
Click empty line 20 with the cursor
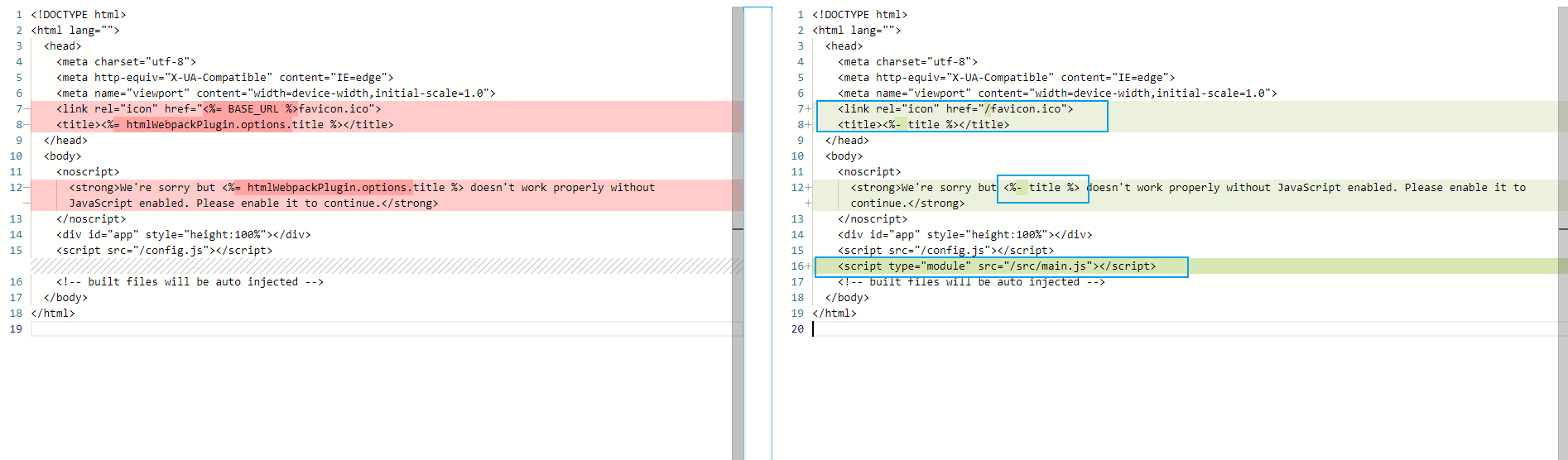coord(1184,329)
